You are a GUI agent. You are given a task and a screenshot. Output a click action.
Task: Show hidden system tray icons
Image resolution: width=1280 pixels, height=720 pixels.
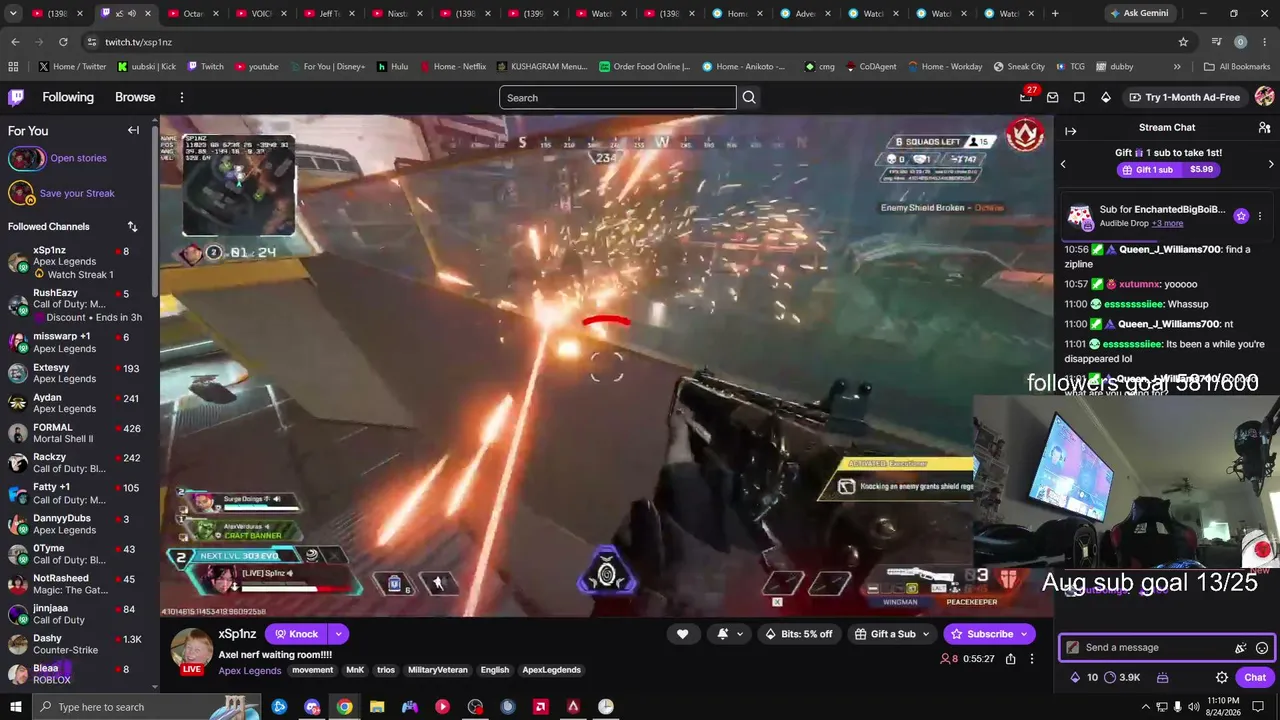(1145, 707)
